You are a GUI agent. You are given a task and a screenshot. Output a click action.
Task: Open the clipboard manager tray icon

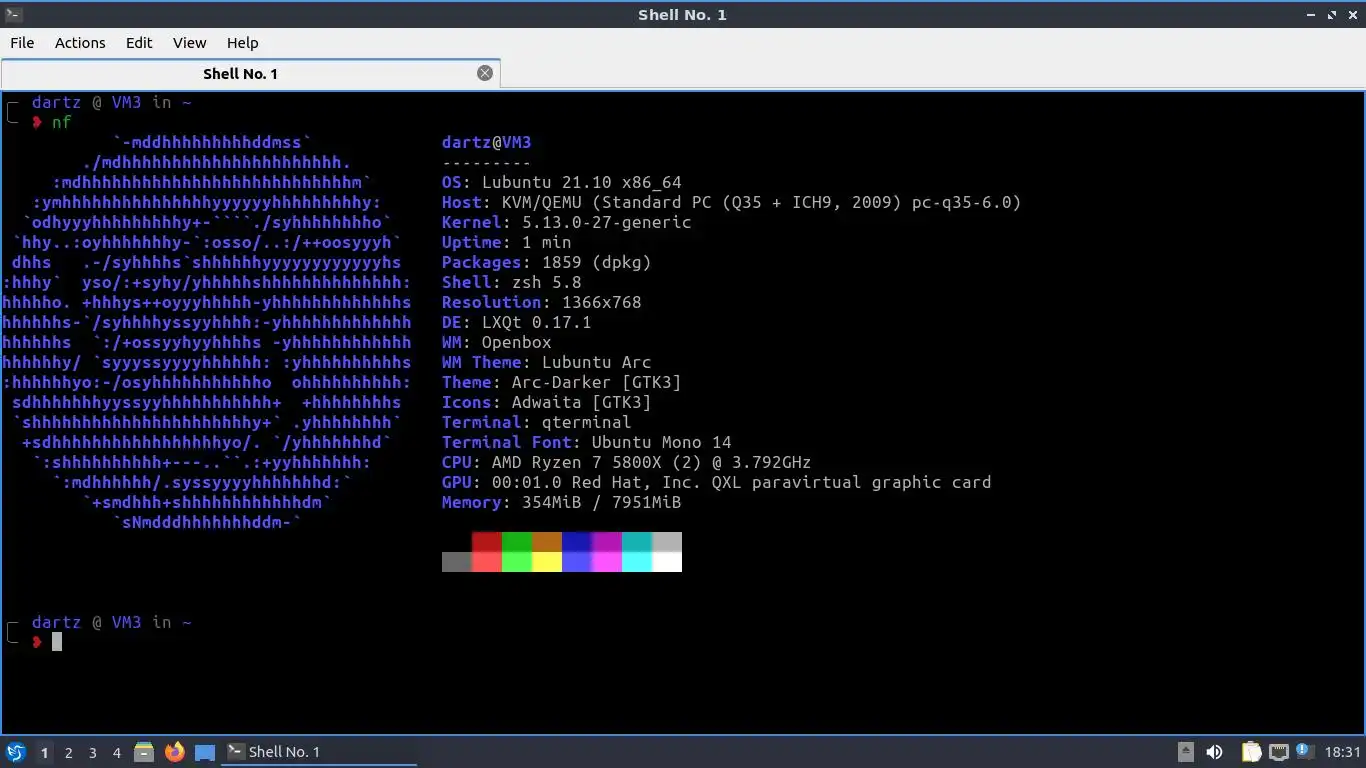(x=1251, y=752)
